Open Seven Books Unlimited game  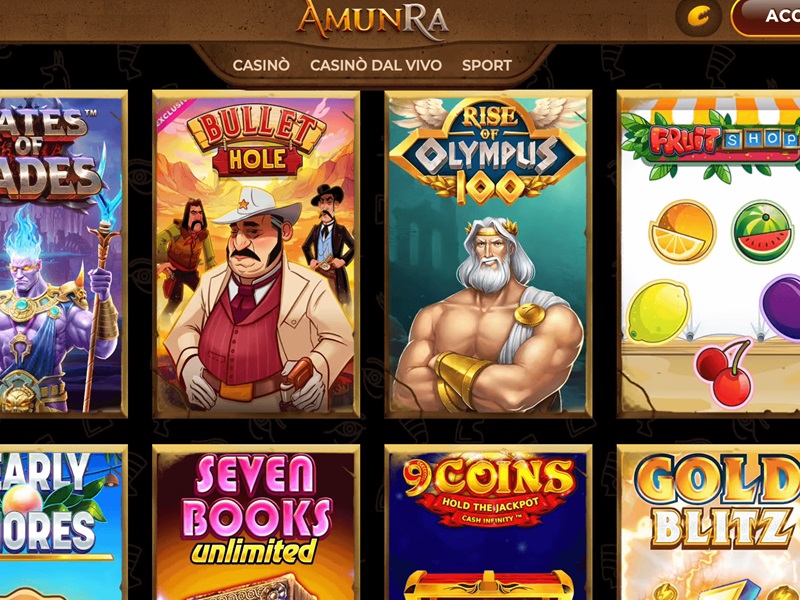point(256,522)
